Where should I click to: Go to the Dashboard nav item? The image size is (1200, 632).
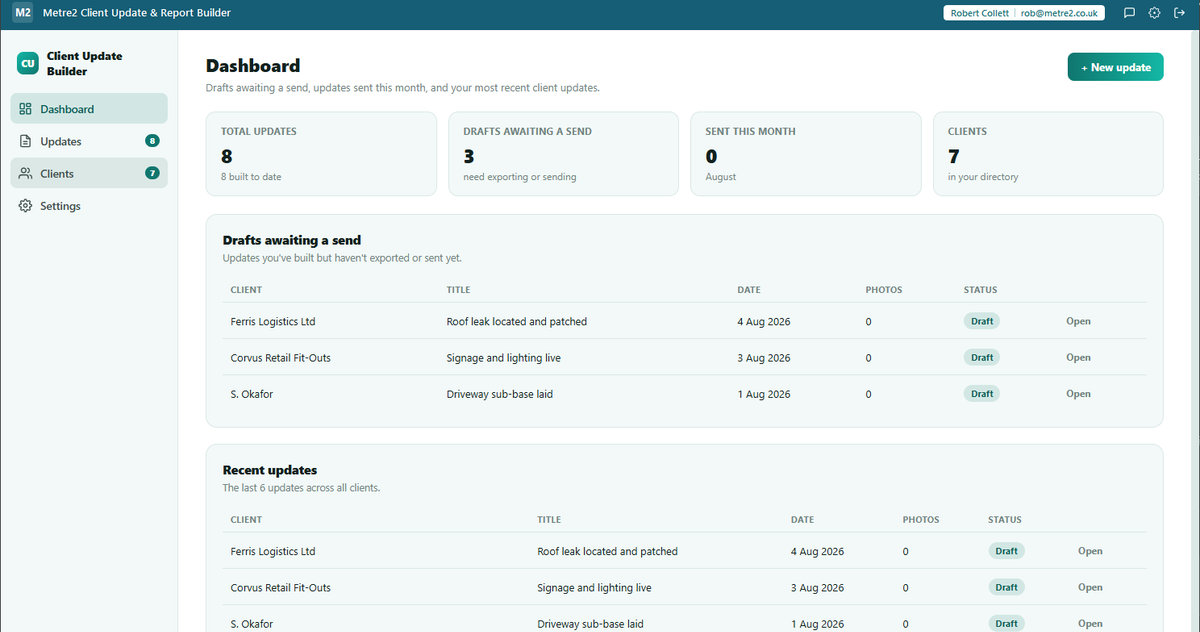pos(89,109)
